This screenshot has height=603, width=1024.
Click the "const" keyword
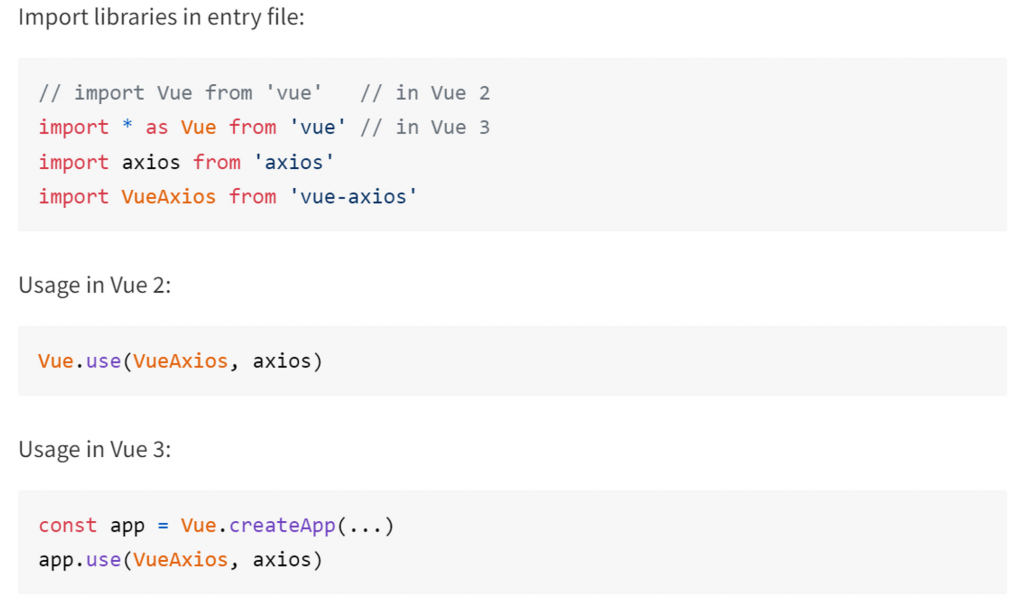click(x=68, y=525)
